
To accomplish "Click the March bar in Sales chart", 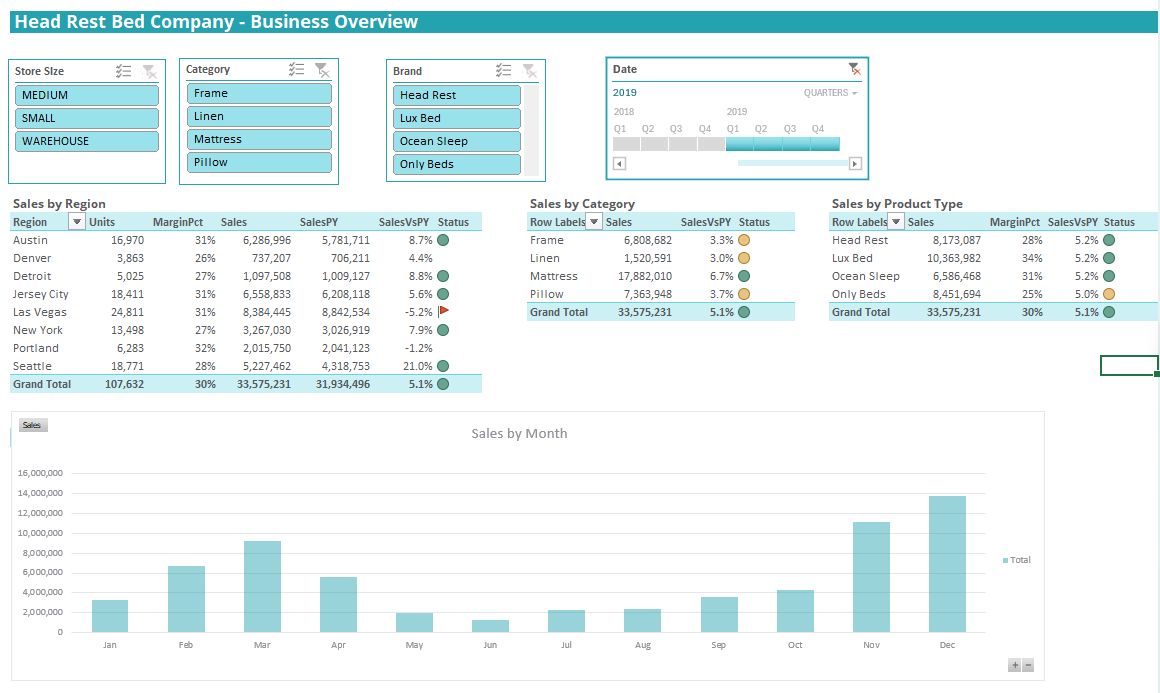I will tap(263, 586).
